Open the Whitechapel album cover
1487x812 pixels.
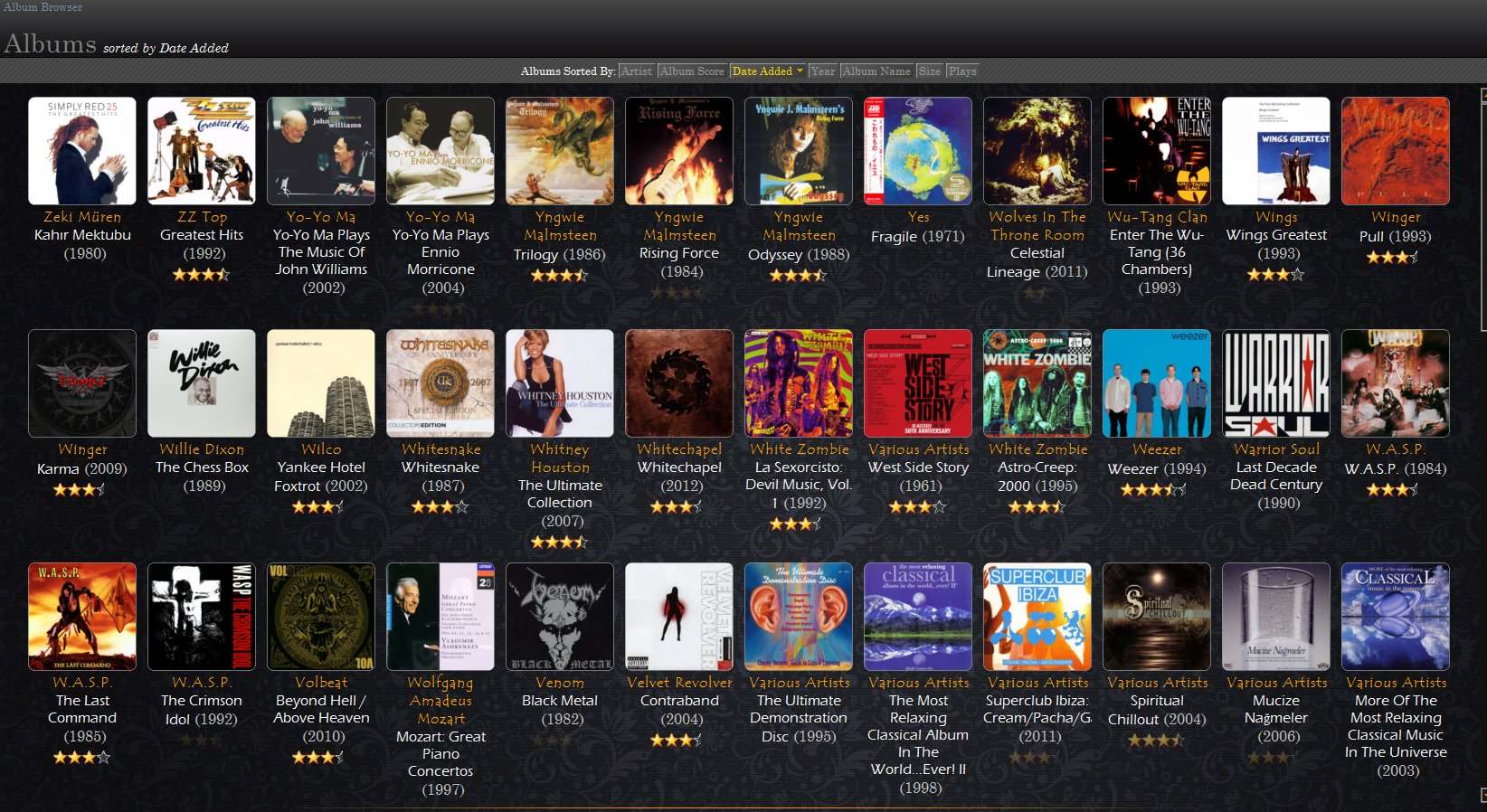pyautogui.click(x=679, y=383)
